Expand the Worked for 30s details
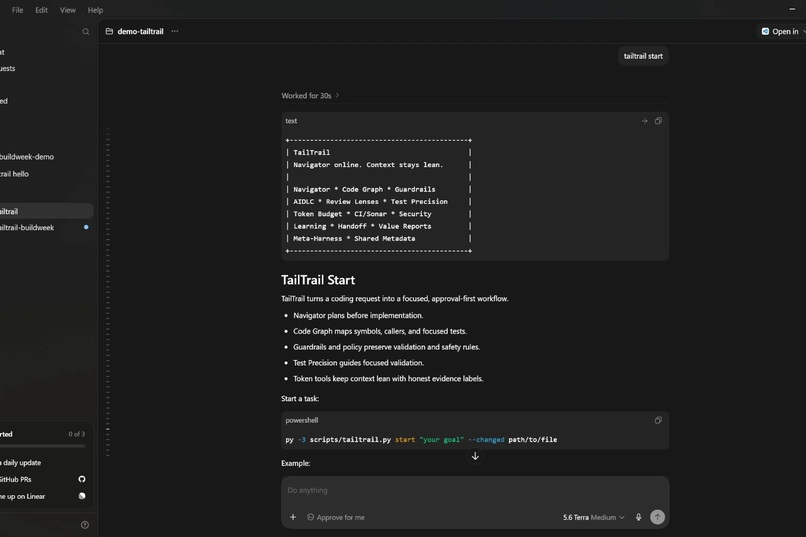806x537 pixels. (x=310, y=96)
